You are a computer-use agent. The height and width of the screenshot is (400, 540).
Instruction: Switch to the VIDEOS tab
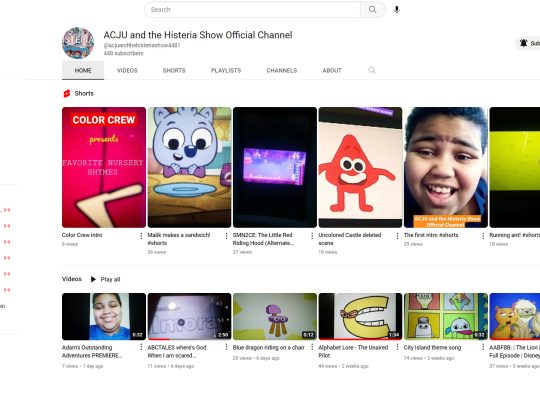point(127,70)
